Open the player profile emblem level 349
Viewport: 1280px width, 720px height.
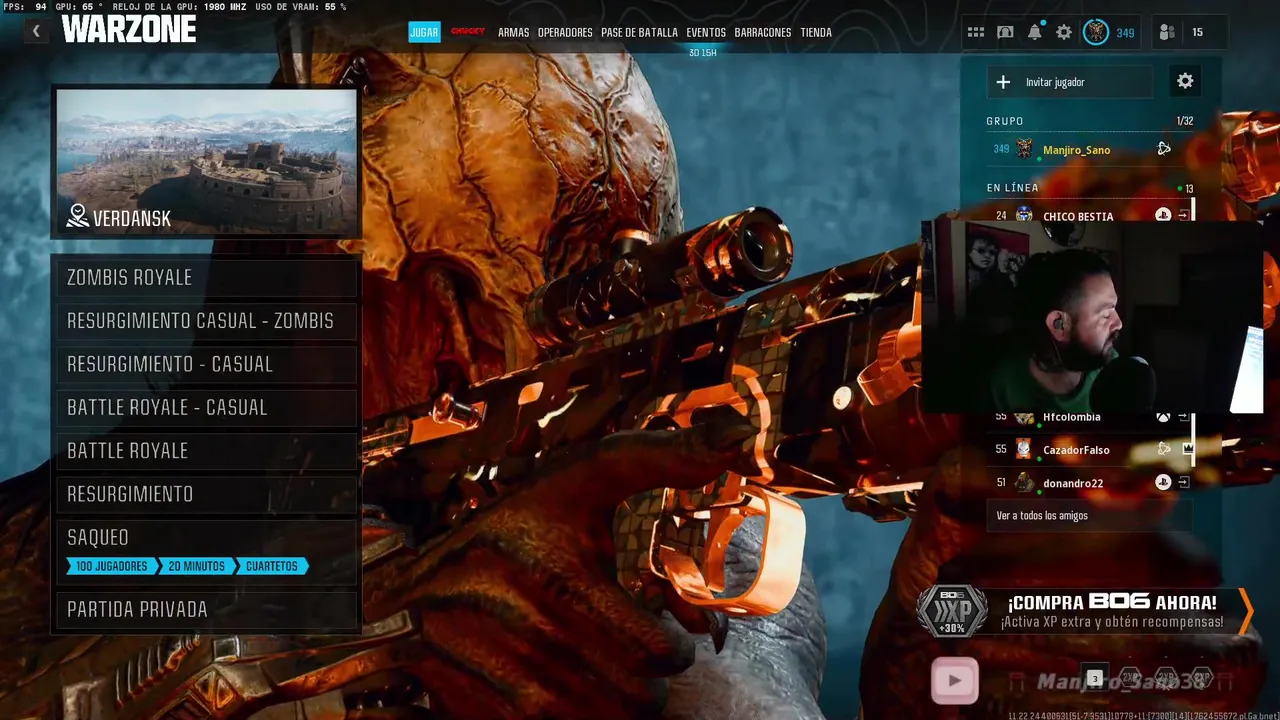[x=1096, y=32]
